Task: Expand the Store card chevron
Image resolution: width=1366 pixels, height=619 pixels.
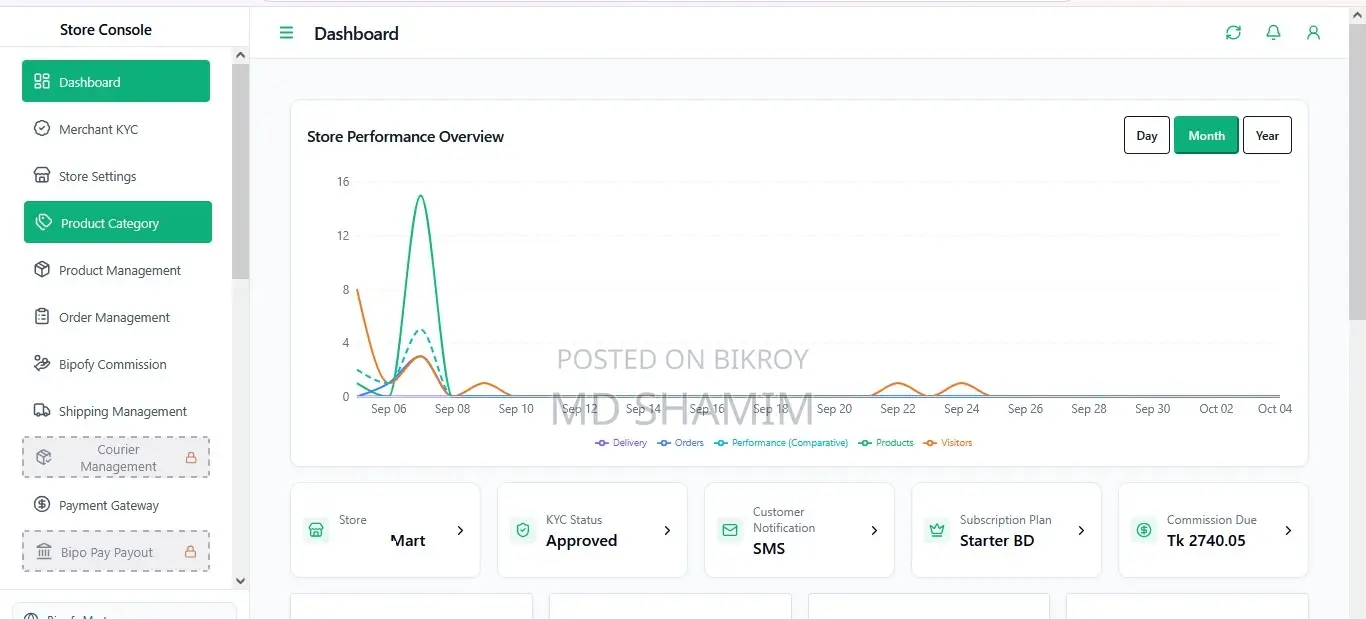Action: pos(460,530)
